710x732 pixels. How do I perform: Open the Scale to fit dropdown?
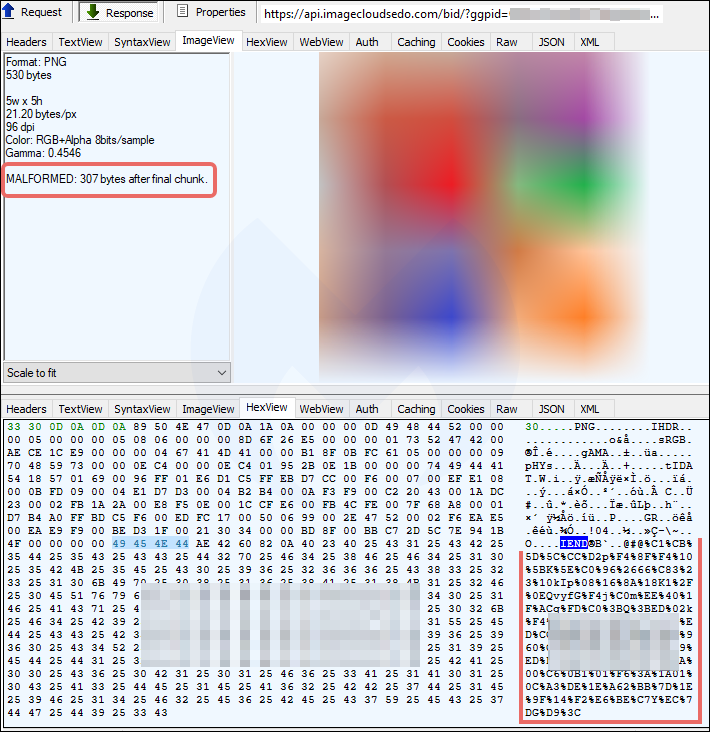click(117, 372)
